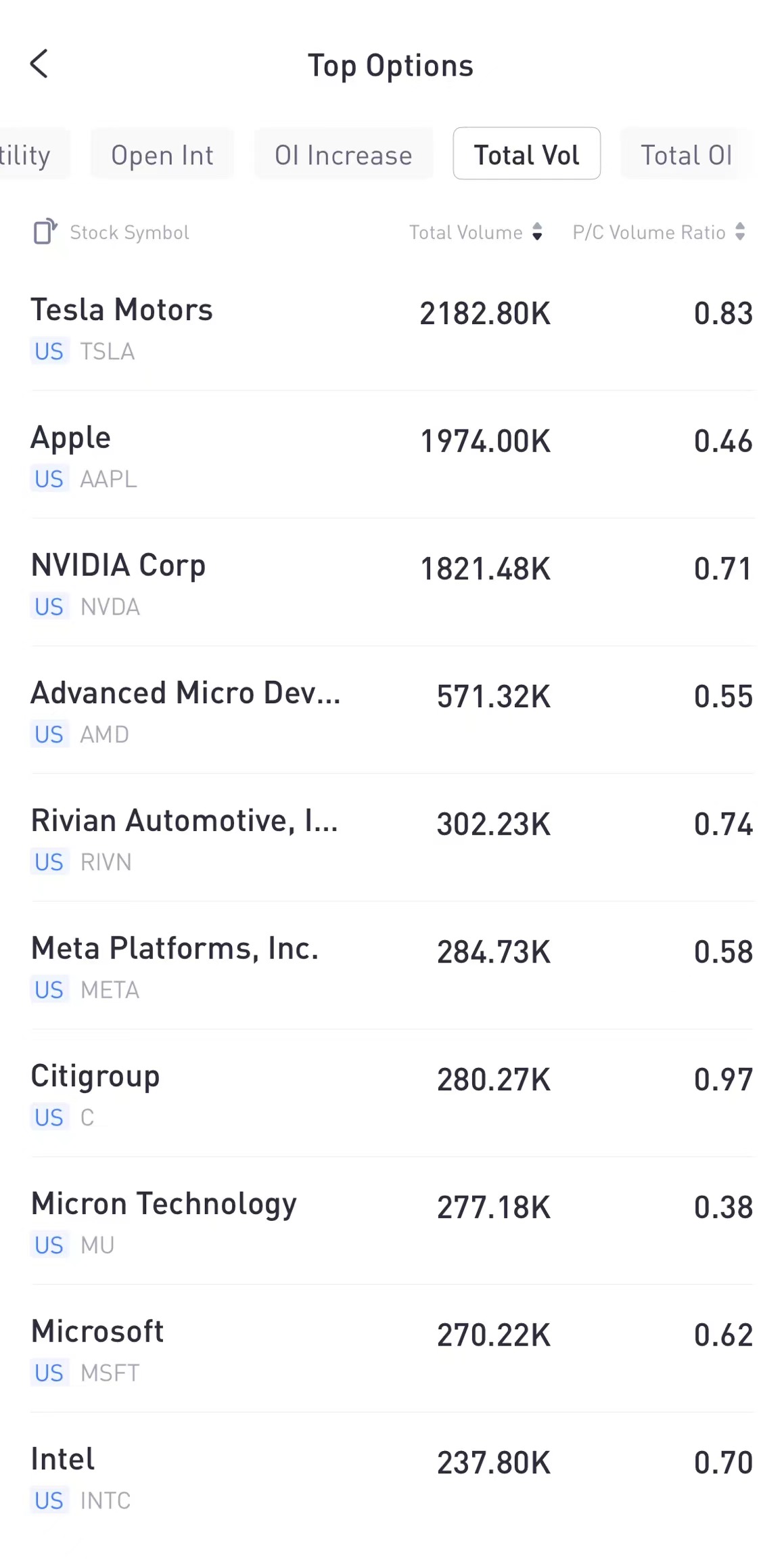Viewport: 784px width, 1560px height.
Task: Open the Total OI tab
Action: click(686, 155)
